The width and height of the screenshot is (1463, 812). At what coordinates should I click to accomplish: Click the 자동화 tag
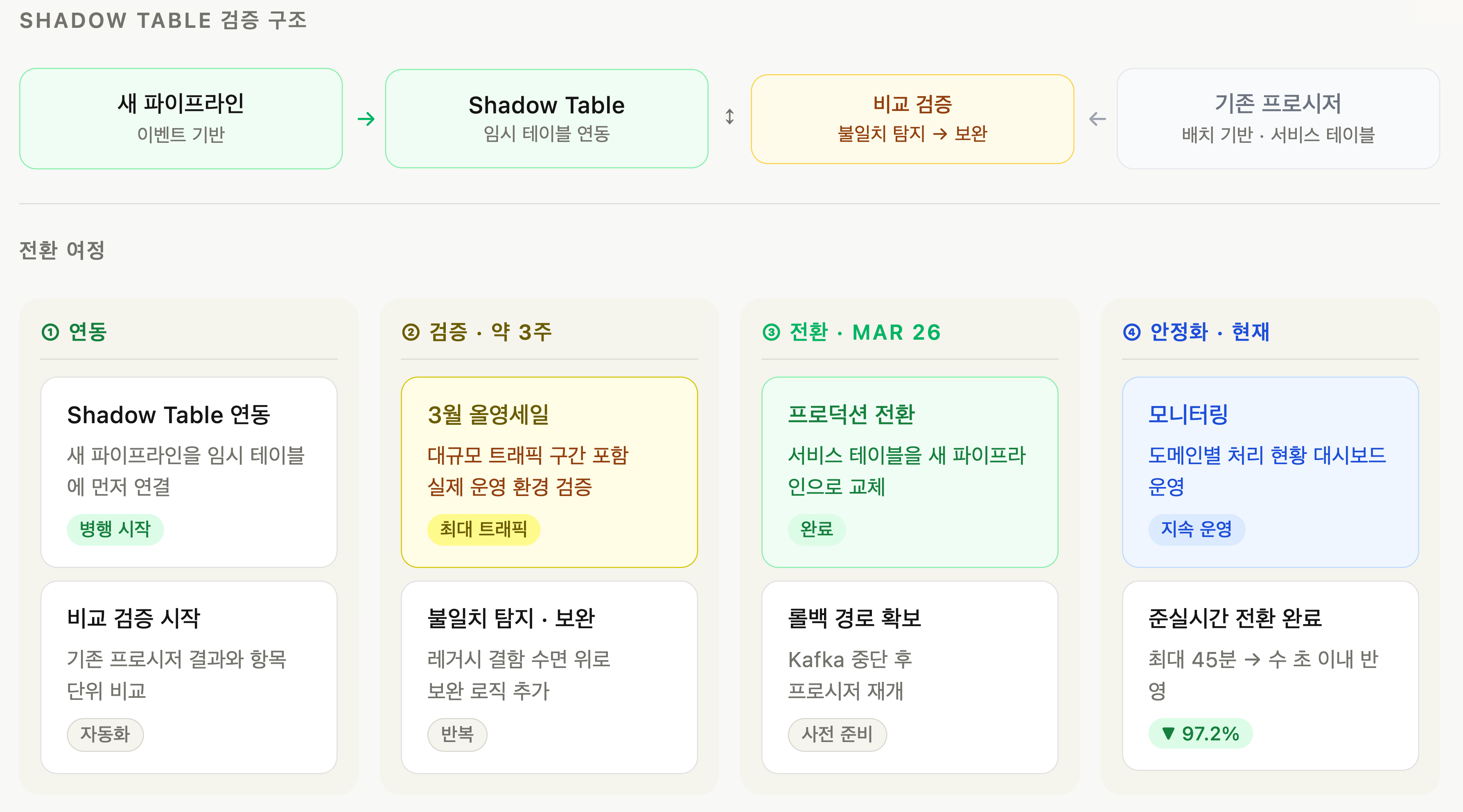pos(105,734)
